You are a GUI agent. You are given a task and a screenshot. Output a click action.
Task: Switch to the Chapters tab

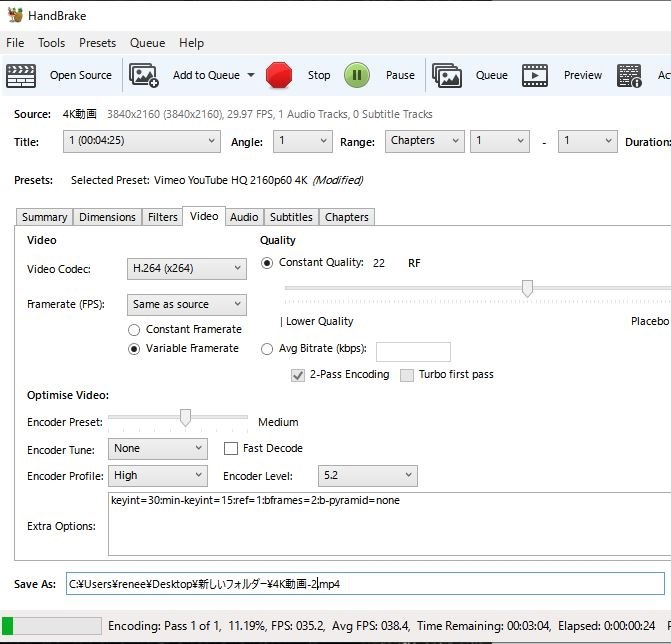[x=347, y=217]
